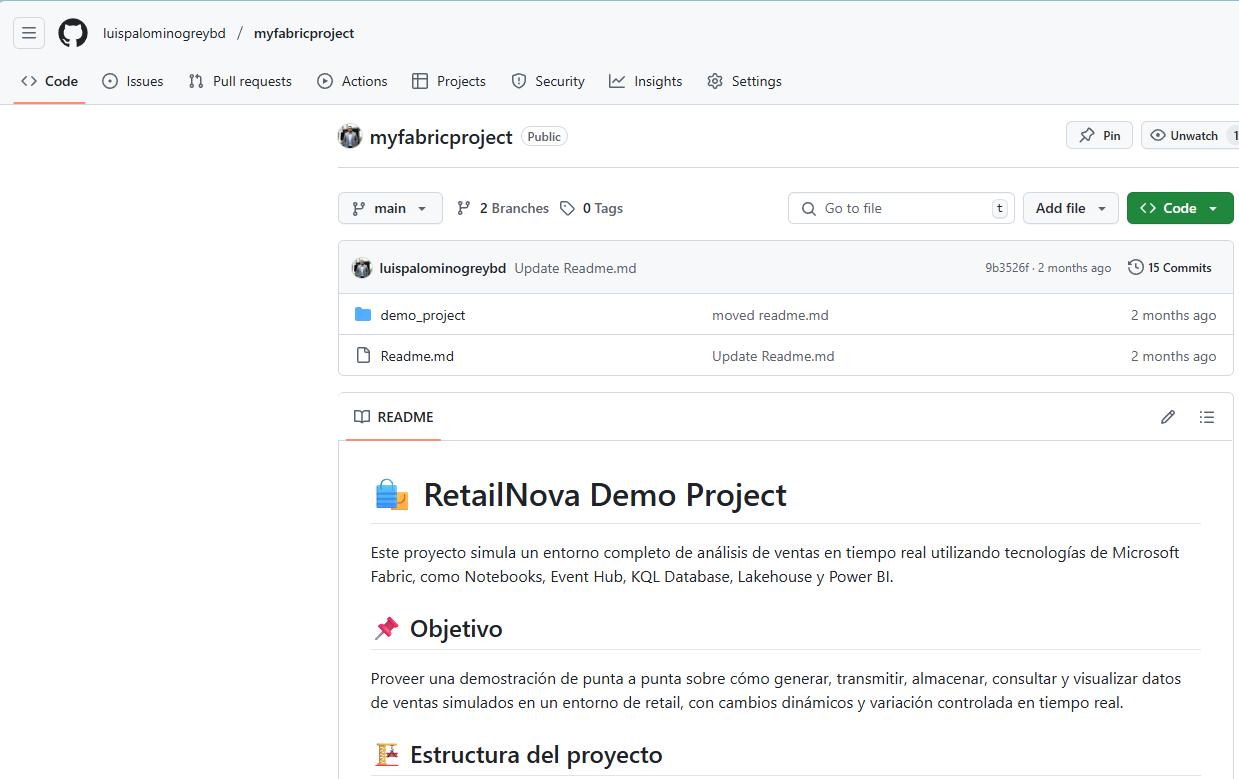The width and height of the screenshot is (1239, 779).
Task: Open the Projects tab
Action: coord(449,81)
